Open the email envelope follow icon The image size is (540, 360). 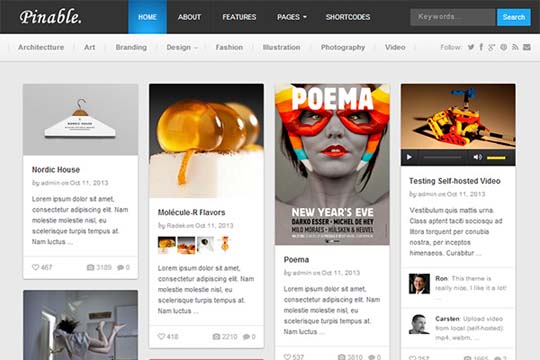pos(527,47)
